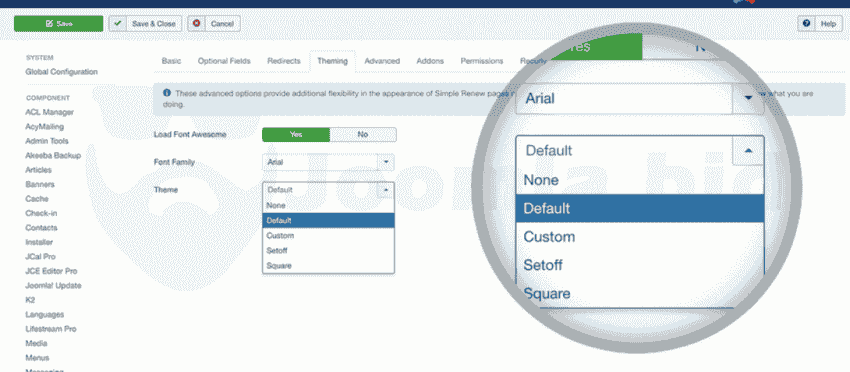
Task: Choose Square theme option
Action: tap(328, 266)
